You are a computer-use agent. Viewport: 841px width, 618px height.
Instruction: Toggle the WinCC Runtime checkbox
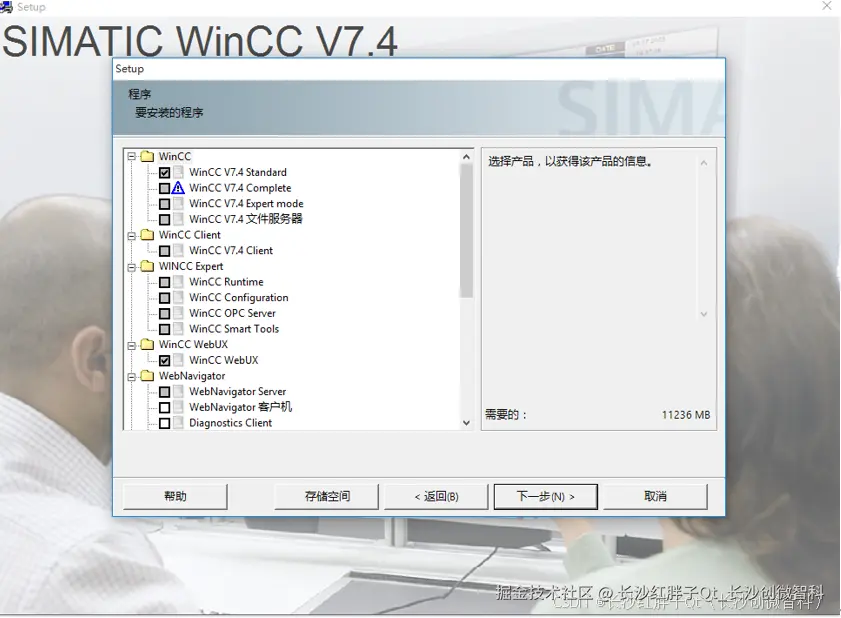(165, 282)
